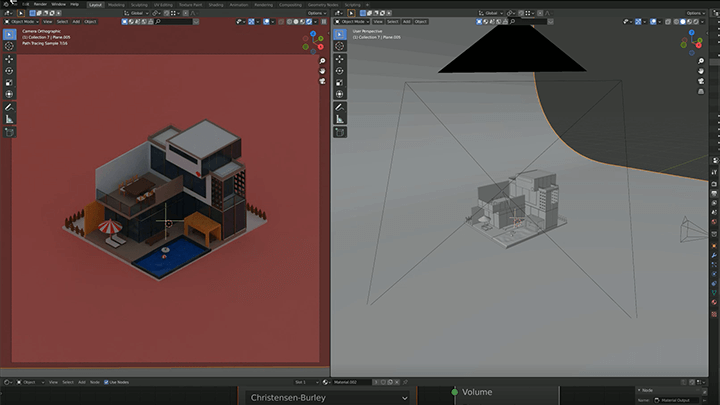720x405 pixels.
Task: Select the Transform tool in right viewport
Action: pos(340,94)
